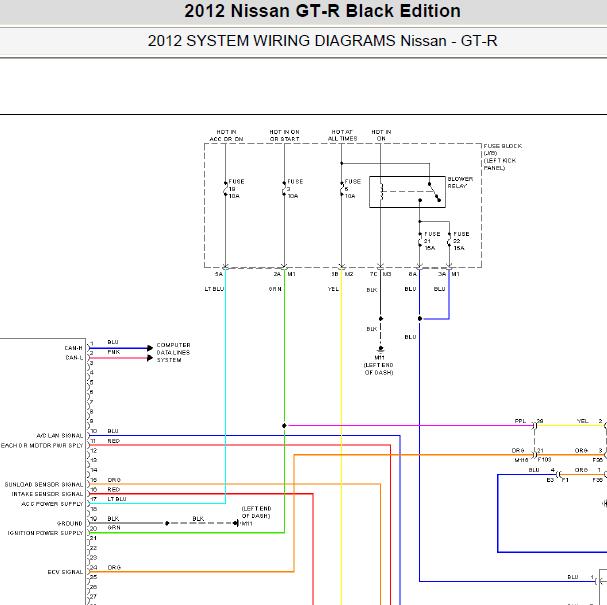Click the "COMPUTER DATA LINES SYSTEM" label

[173, 352]
